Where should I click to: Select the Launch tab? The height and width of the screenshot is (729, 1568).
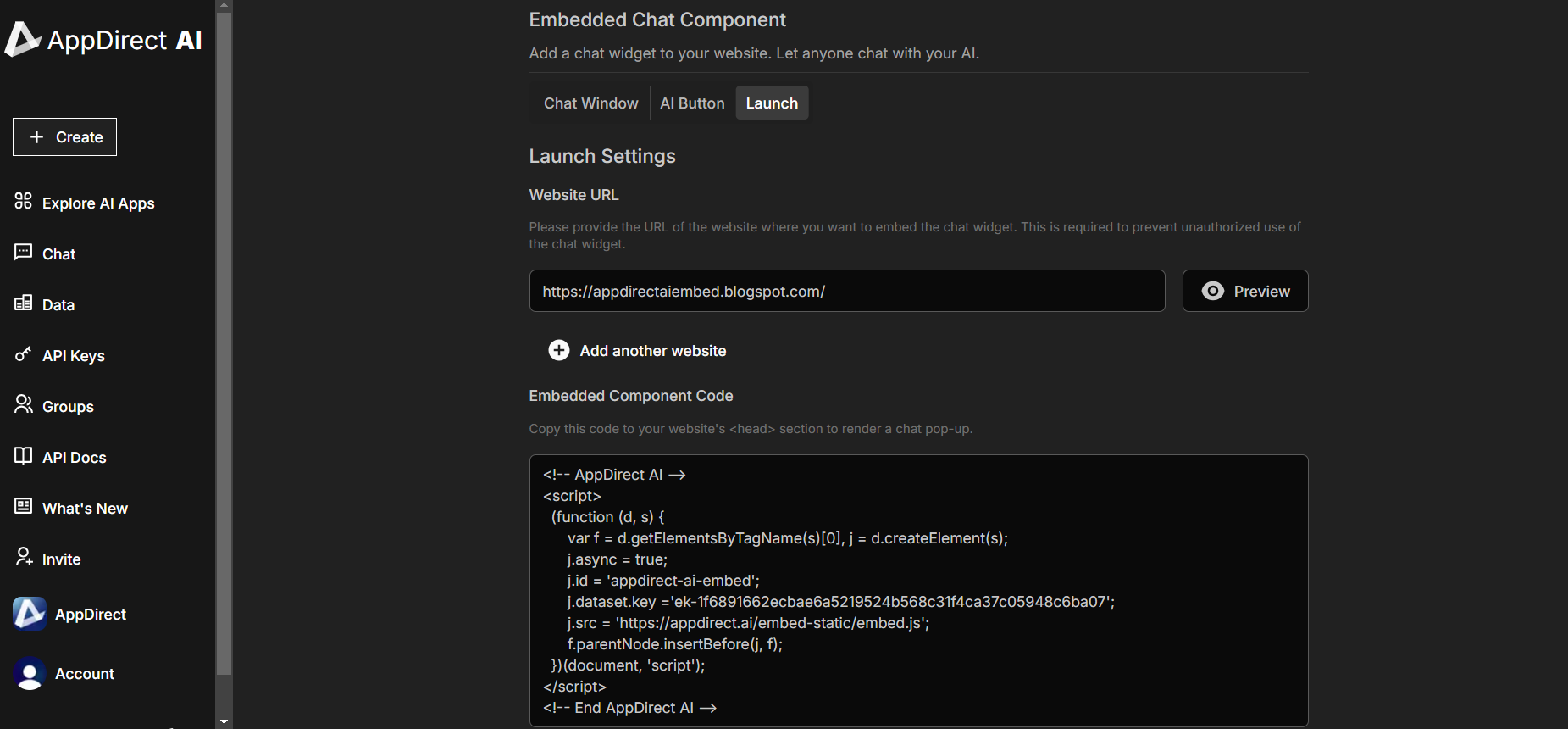pos(772,103)
